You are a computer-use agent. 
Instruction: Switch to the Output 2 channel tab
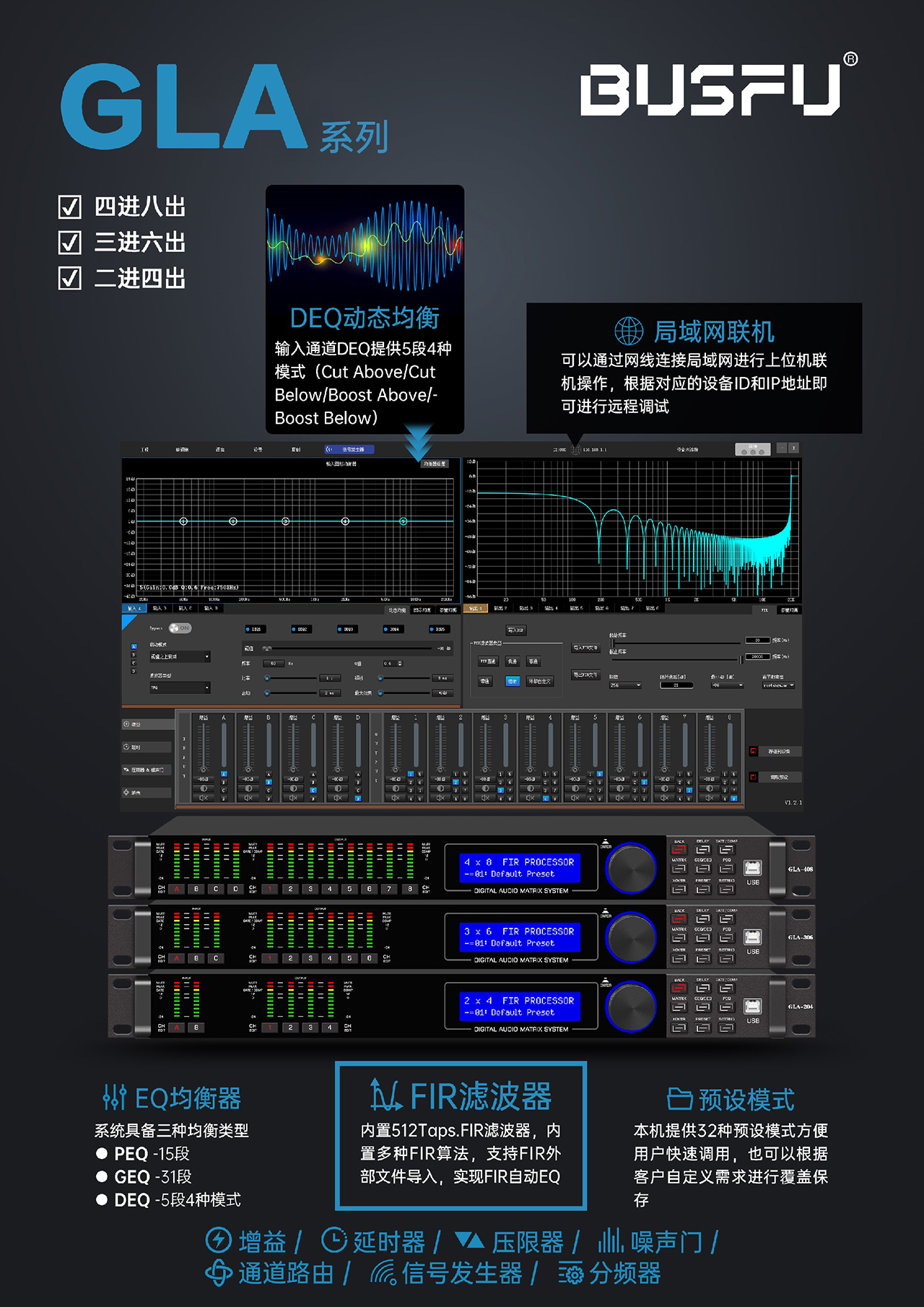[x=500, y=609]
